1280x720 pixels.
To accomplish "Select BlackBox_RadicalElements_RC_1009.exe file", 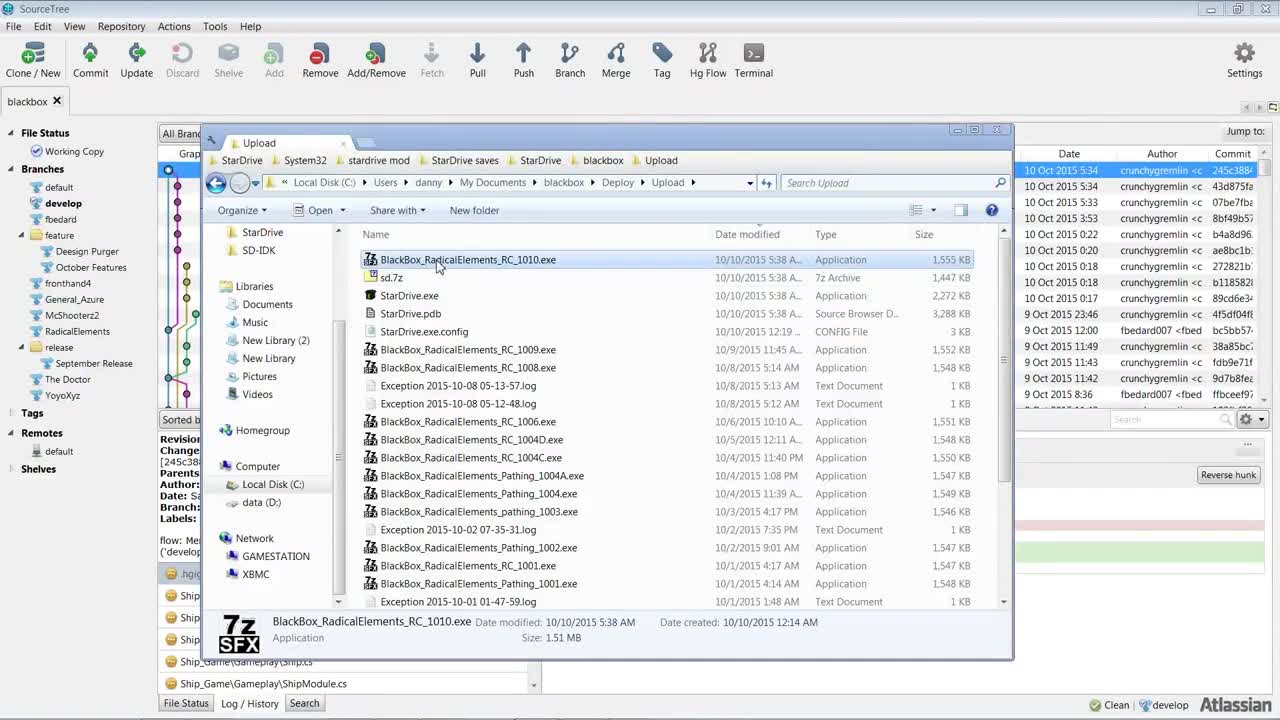I will tap(468, 350).
